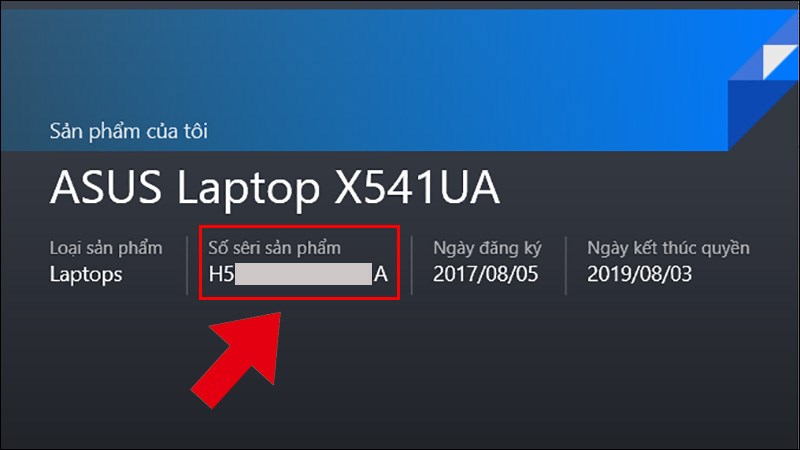Click the "Số sêri sản phẩm" label
800x450 pixels.
[274, 248]
